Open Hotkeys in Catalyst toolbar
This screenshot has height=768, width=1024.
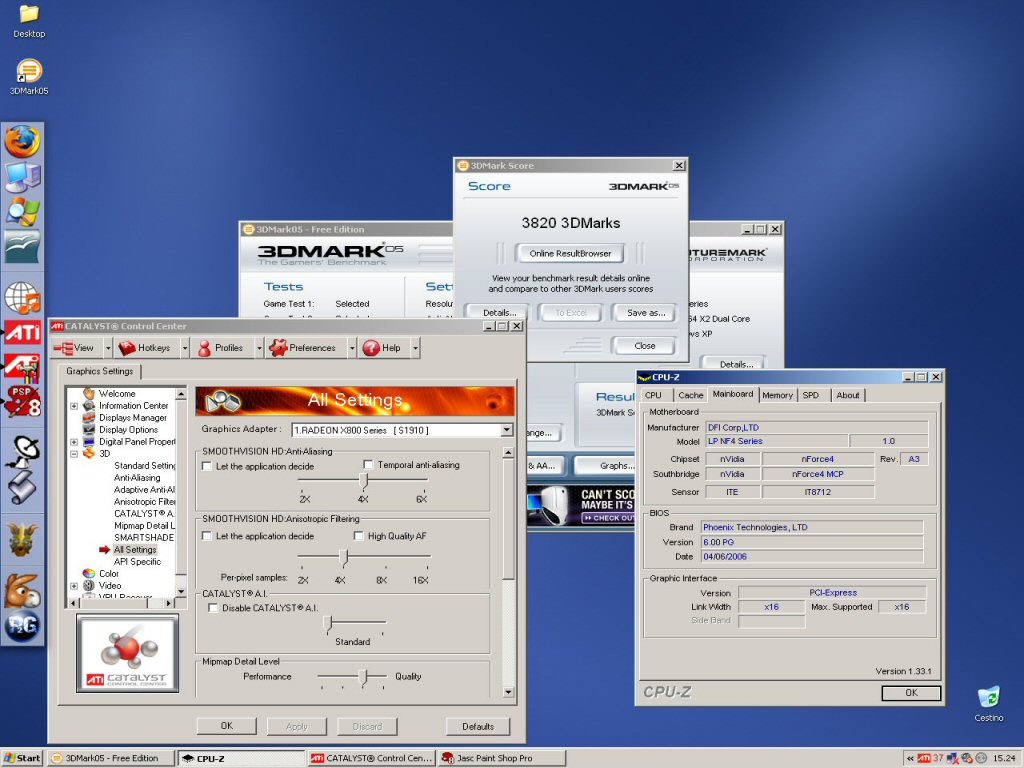[x=144, y=348]
